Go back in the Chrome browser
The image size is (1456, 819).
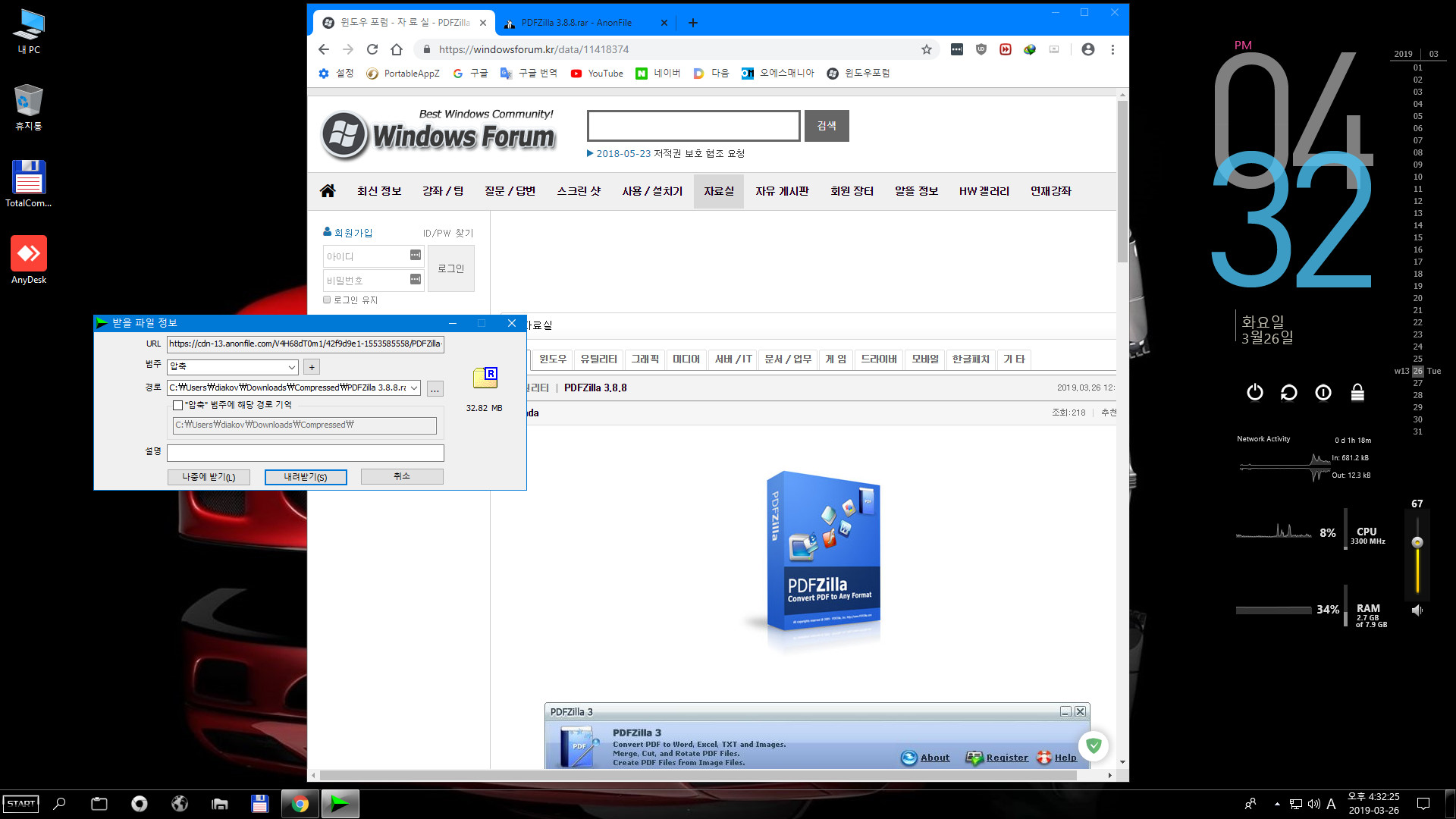324,49
